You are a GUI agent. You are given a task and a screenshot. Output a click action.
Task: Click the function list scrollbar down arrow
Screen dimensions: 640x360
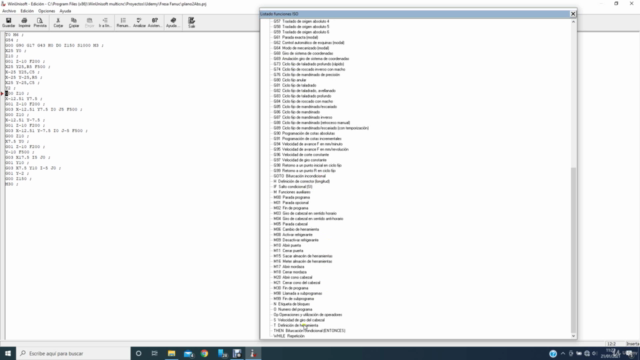click(573, 336)
